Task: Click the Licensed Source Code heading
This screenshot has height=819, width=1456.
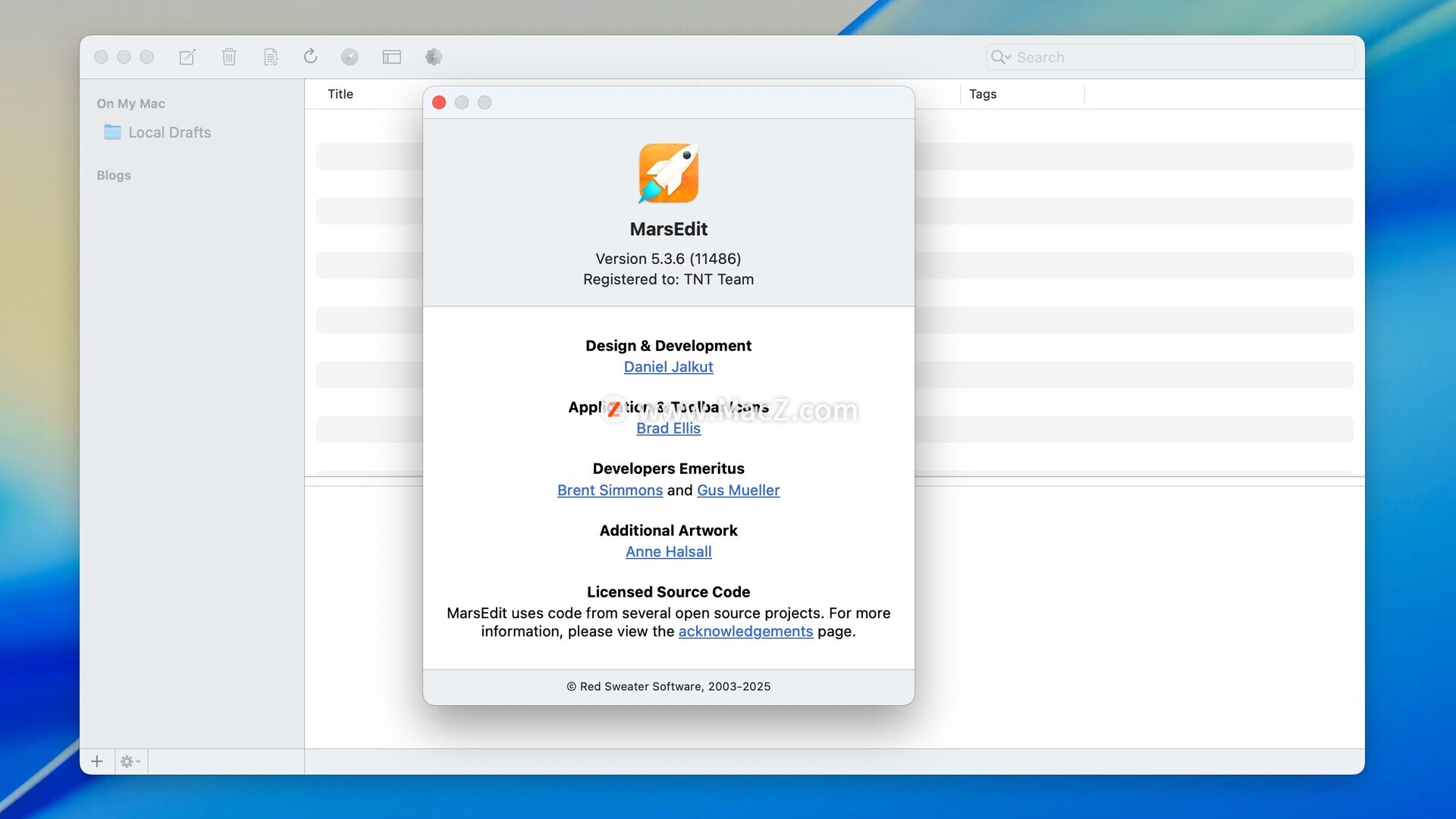Action: pyautogui.click(x=668, y=592)
